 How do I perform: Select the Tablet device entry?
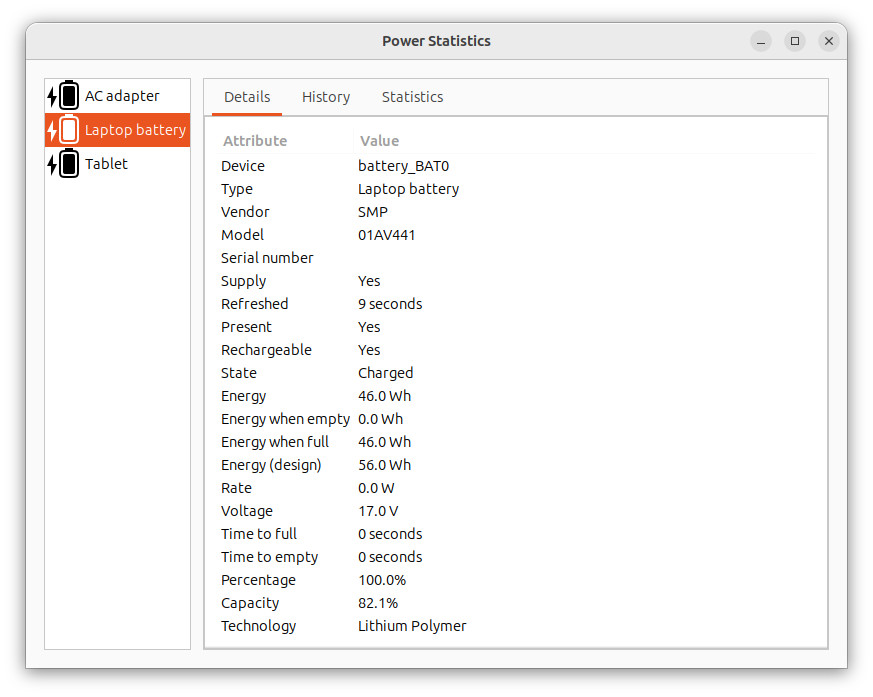(x=117, y=164)
